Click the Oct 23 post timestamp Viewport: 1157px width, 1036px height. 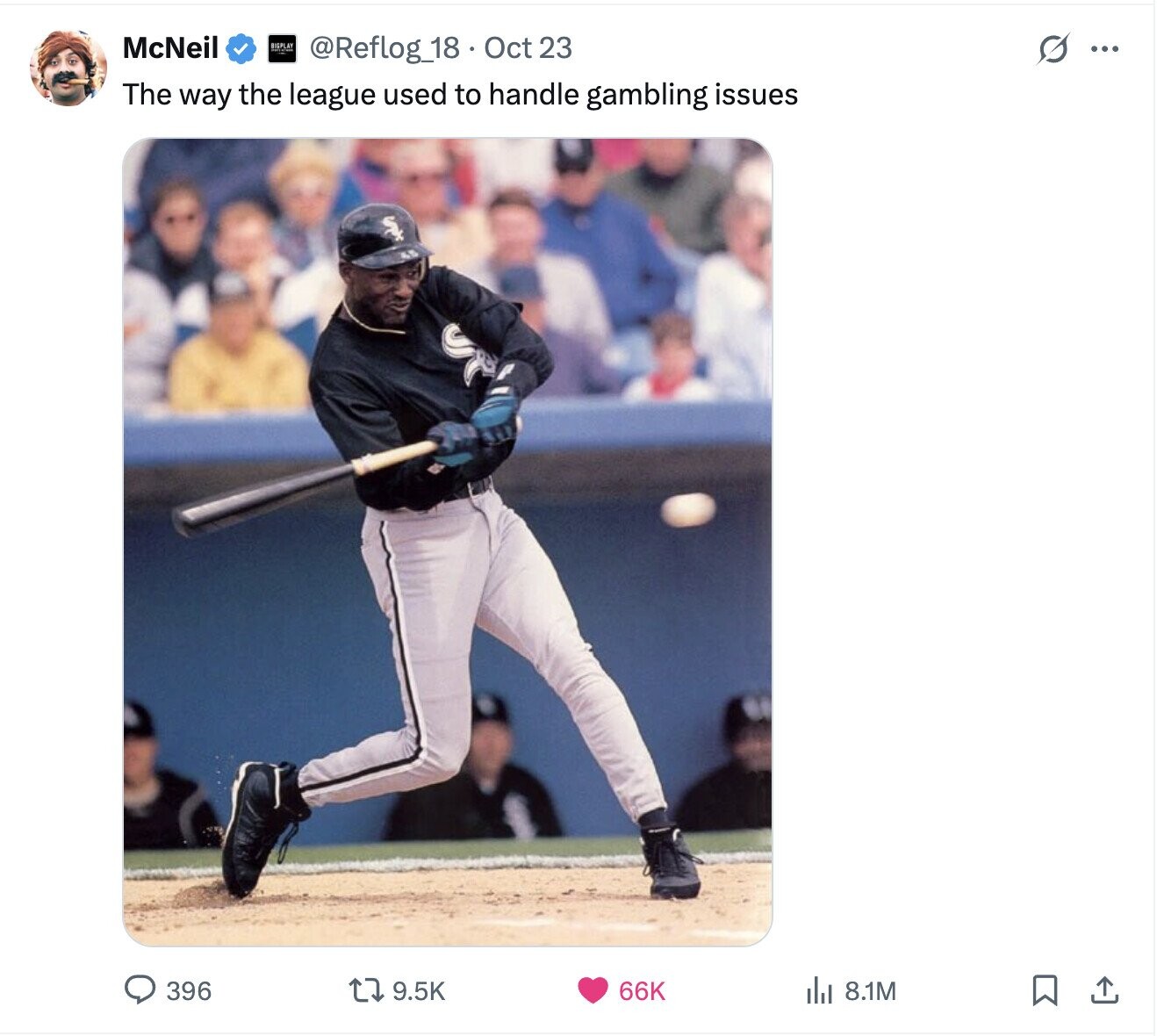[x=528, y=47]
